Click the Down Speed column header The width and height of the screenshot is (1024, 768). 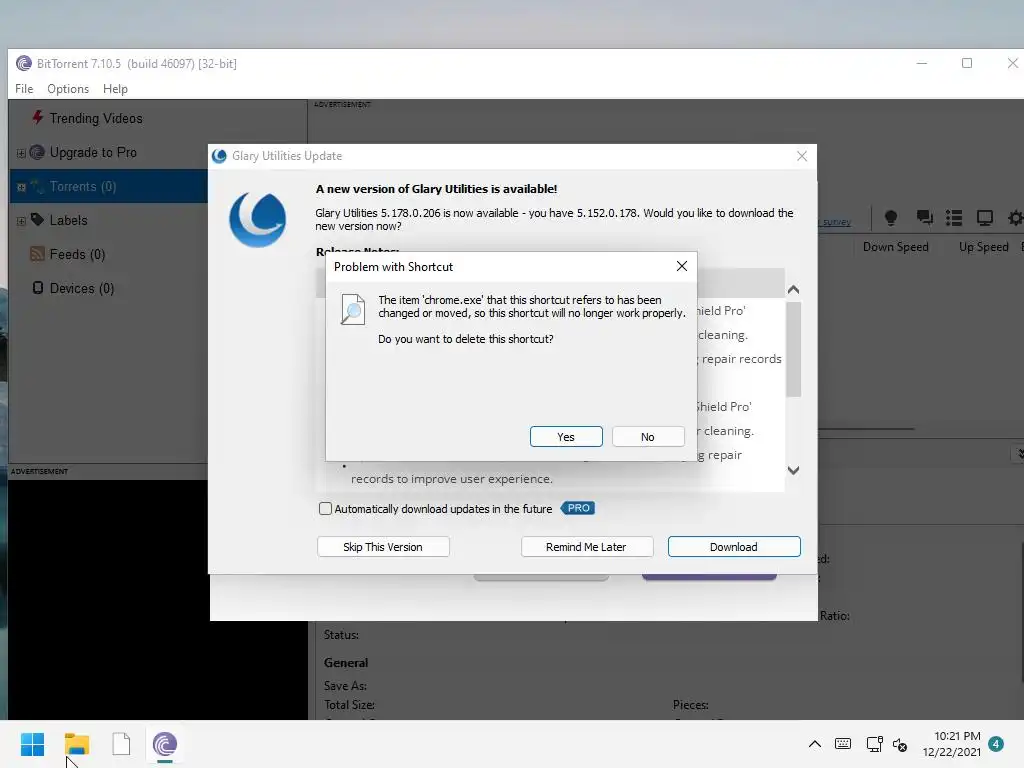click(x=895, y=247)
